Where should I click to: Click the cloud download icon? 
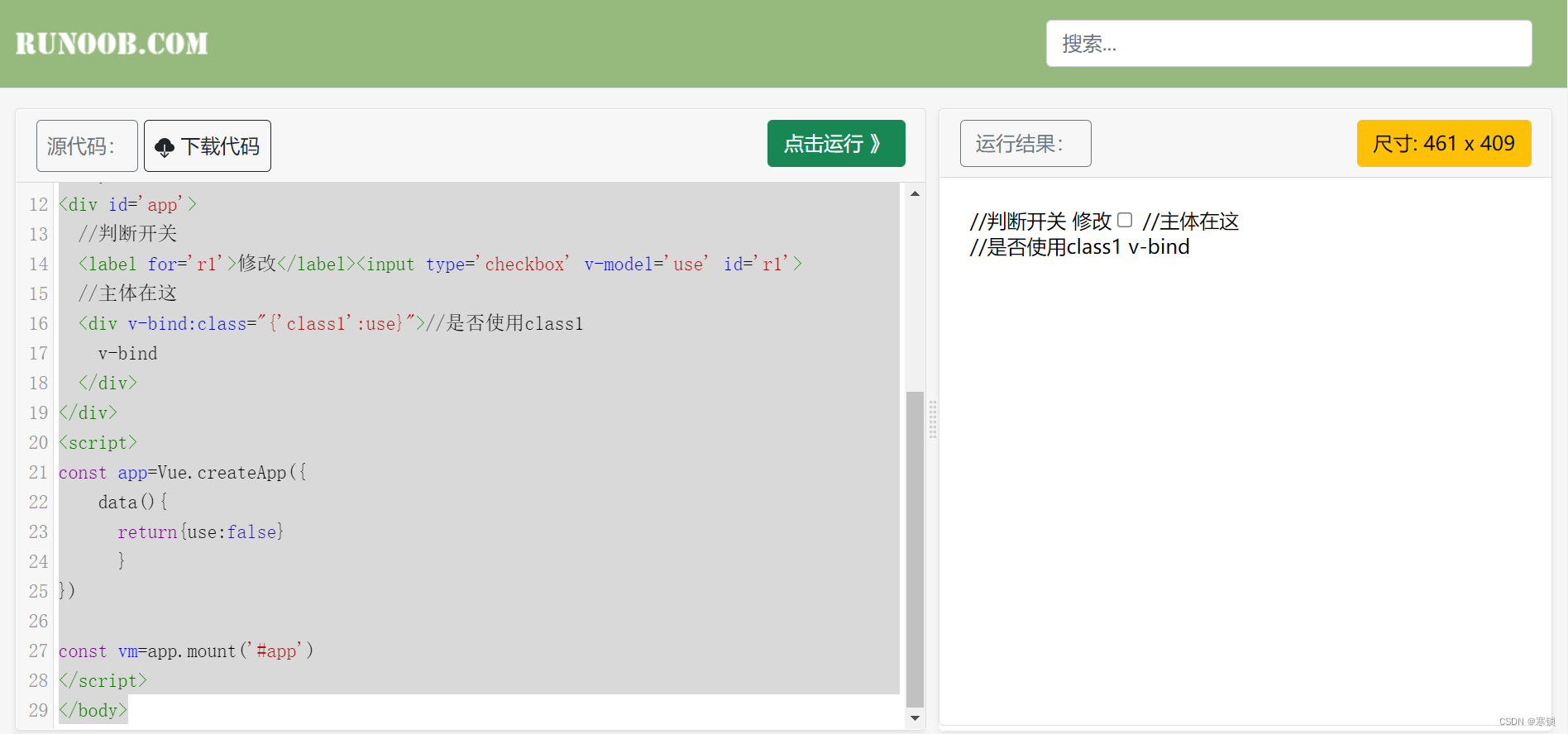coord(165,147)
